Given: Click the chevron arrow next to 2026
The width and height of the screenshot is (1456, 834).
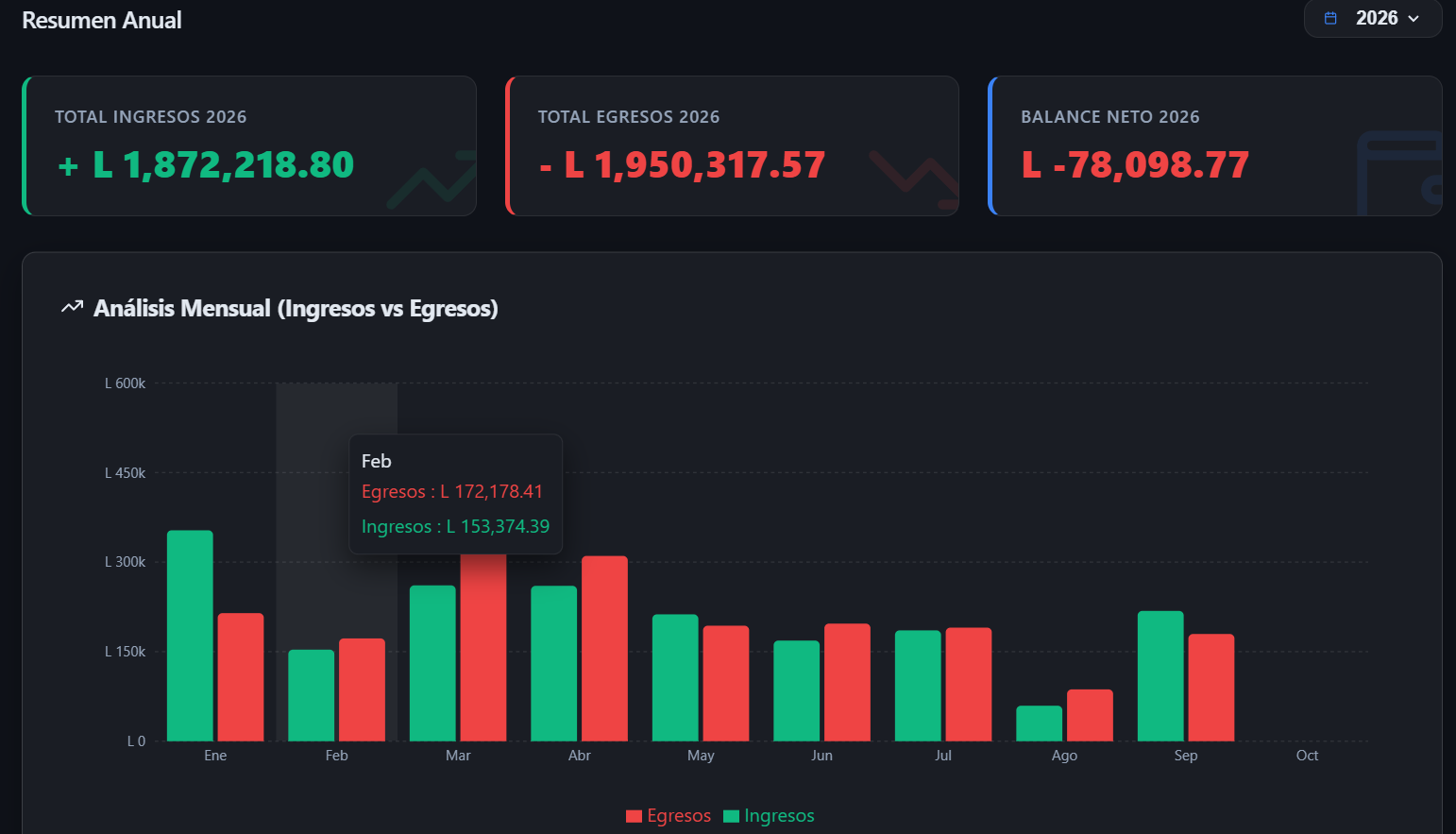Looking at the screenshot, I should click(1414, 19).
